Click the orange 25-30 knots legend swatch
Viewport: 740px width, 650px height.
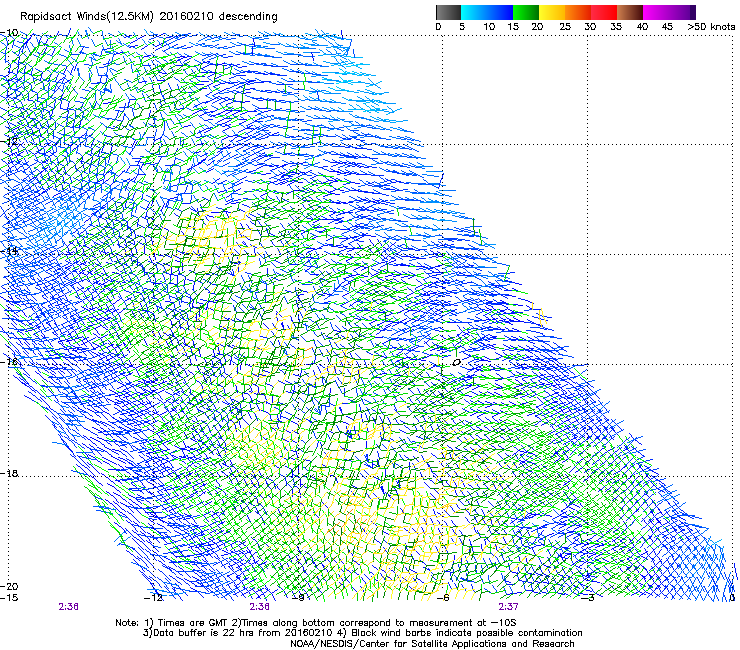[578, 12]
